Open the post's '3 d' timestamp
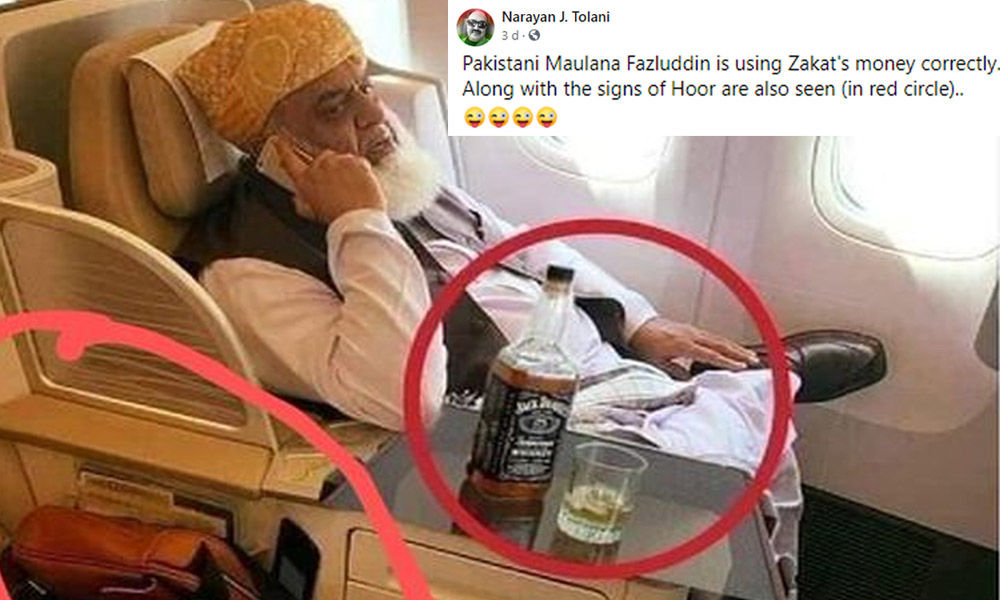Image resolution: width=1000 pixels, height=600 pixels. (x=510, y=36)
